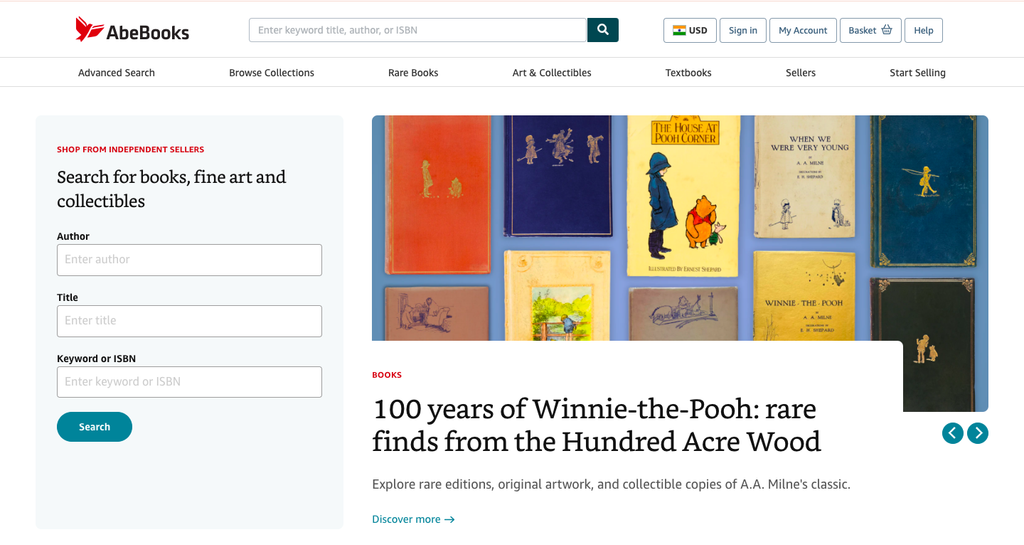
Task: Open the Winnie-the-Pooh books banner image
Action: pos(680,228)
